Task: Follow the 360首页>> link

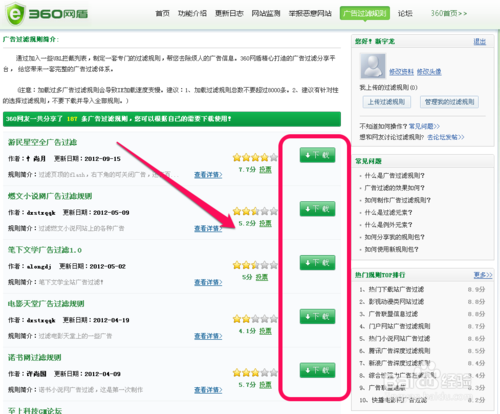Action: [x=449, y=13]
